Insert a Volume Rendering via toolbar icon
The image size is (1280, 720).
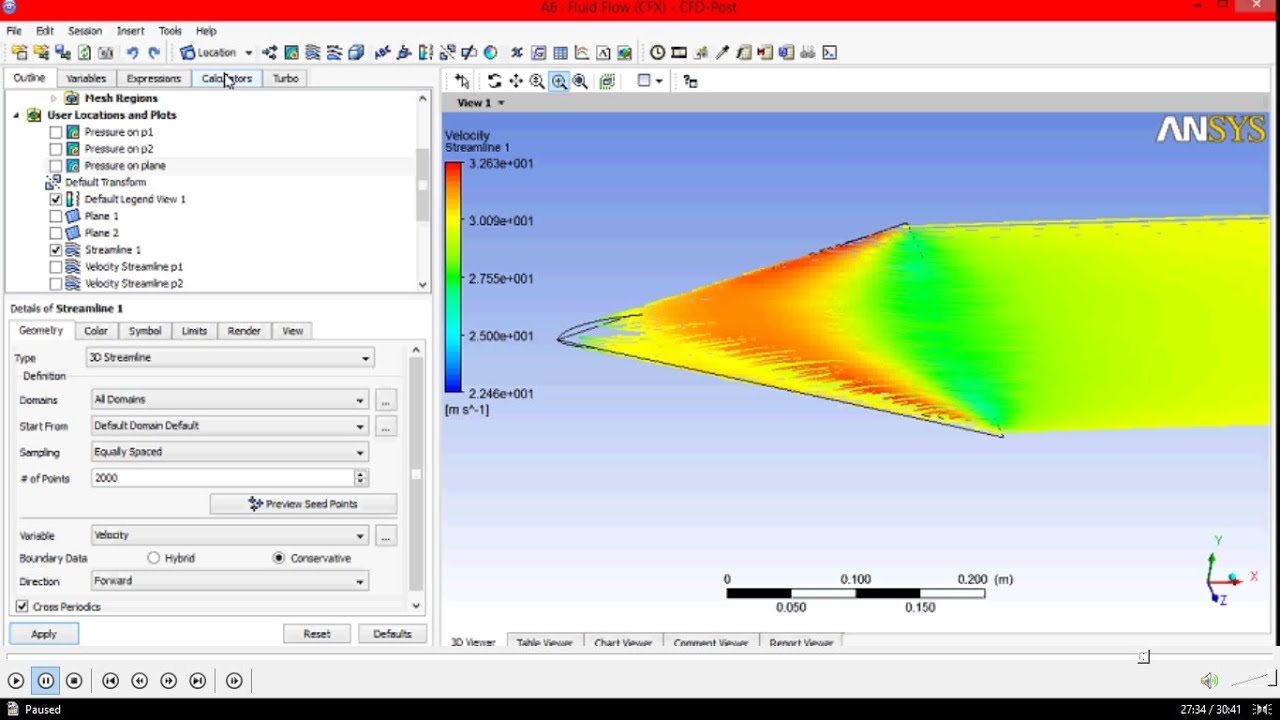click(355, 52)
